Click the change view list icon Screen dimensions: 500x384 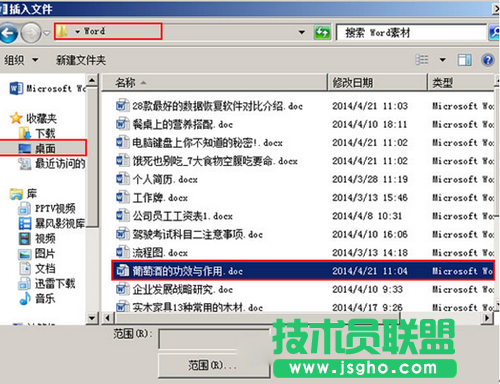422,60
